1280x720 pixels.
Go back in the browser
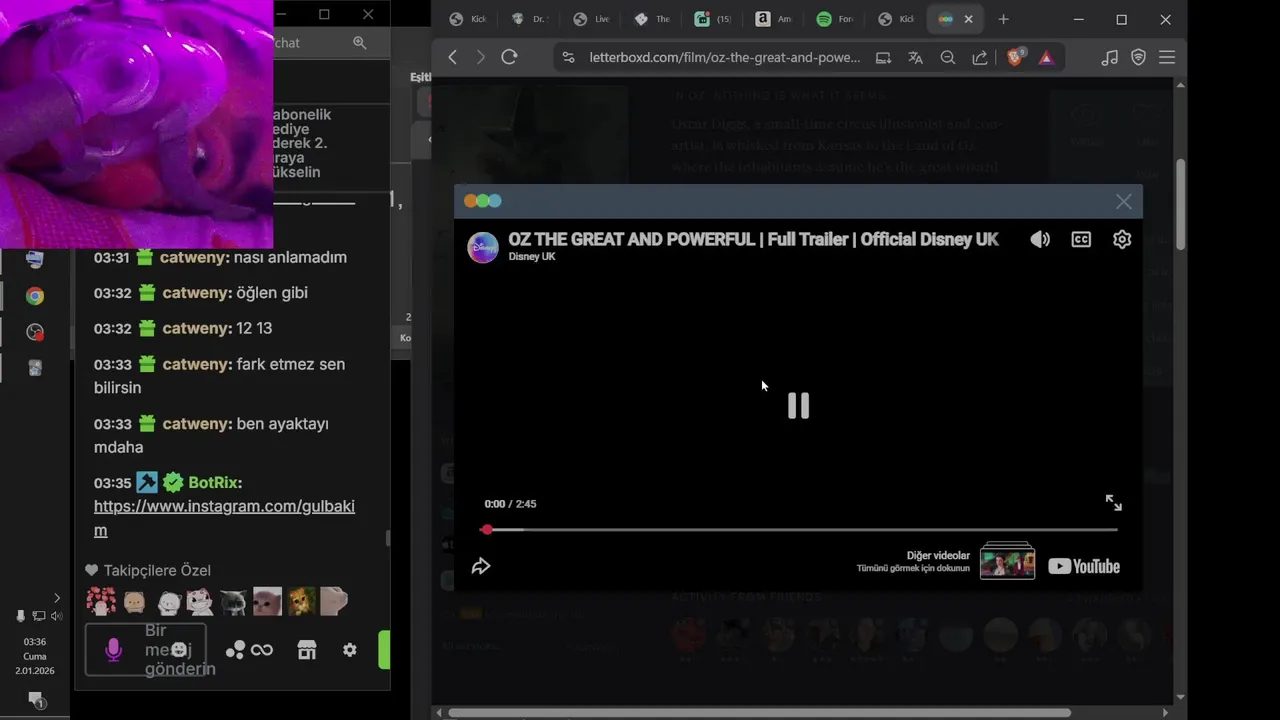point(452,57)
